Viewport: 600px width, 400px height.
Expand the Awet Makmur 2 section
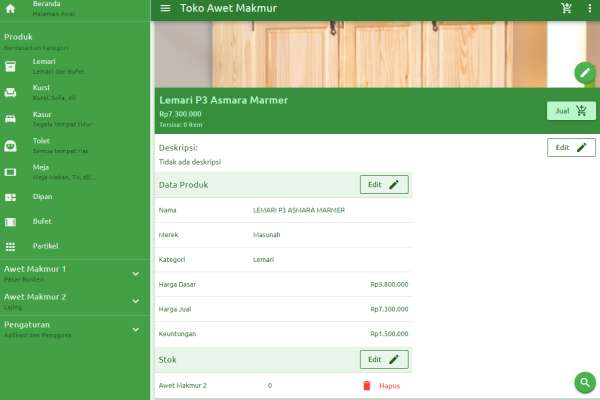tap(136, 300)
